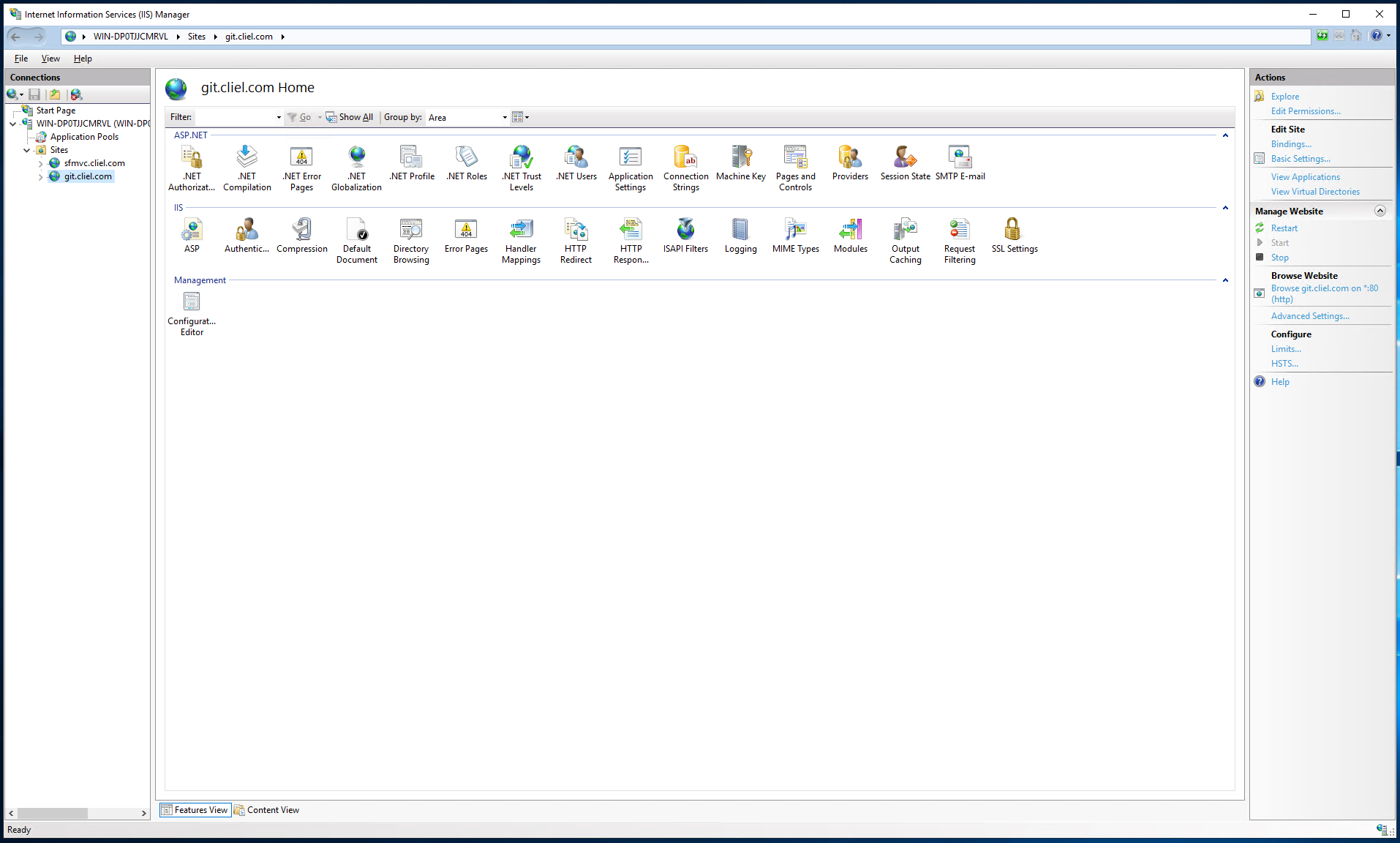Open the .NET Profile feature

click(412, 162)
